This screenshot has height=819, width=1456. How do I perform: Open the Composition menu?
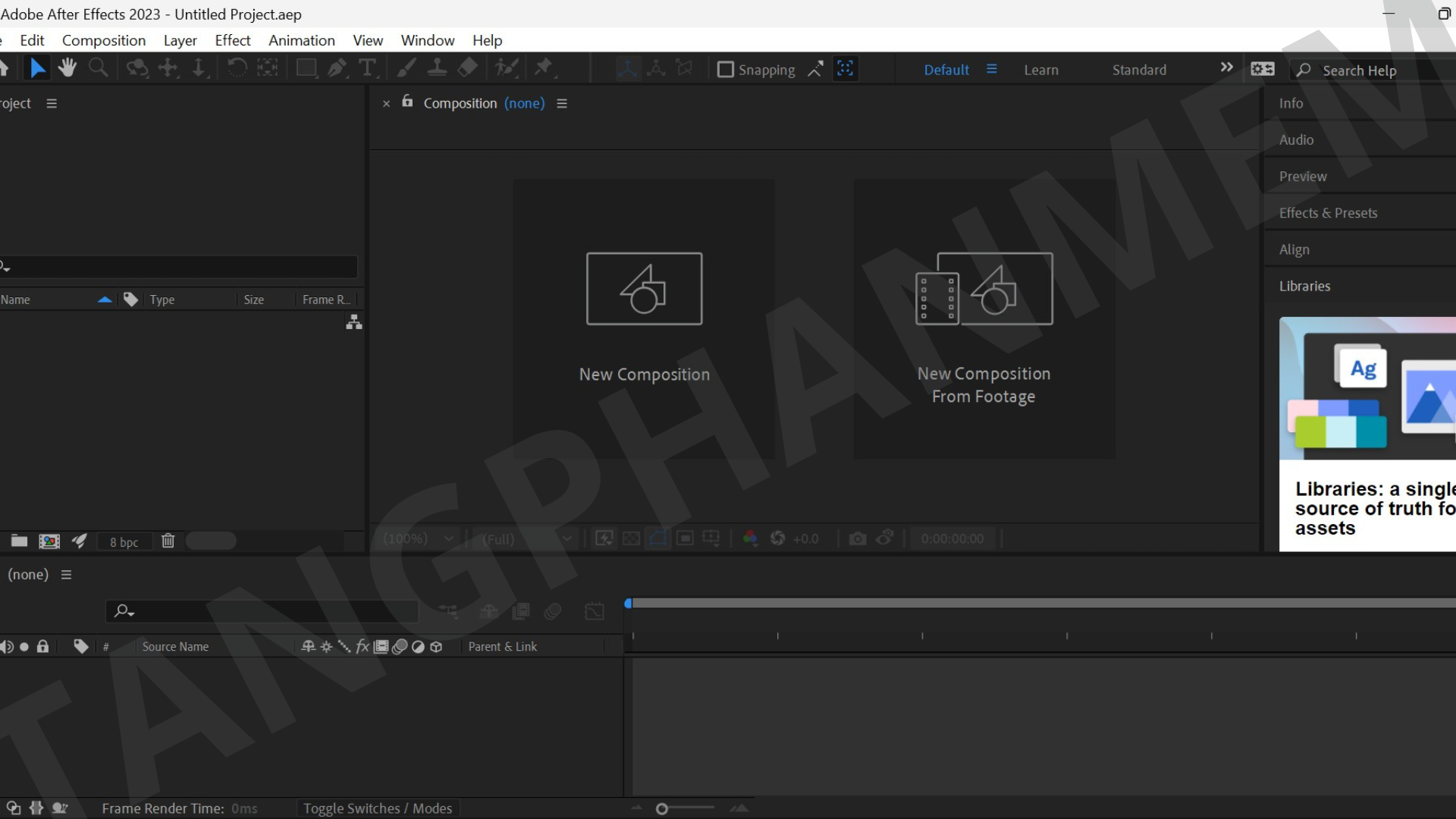tap(104, 40)
